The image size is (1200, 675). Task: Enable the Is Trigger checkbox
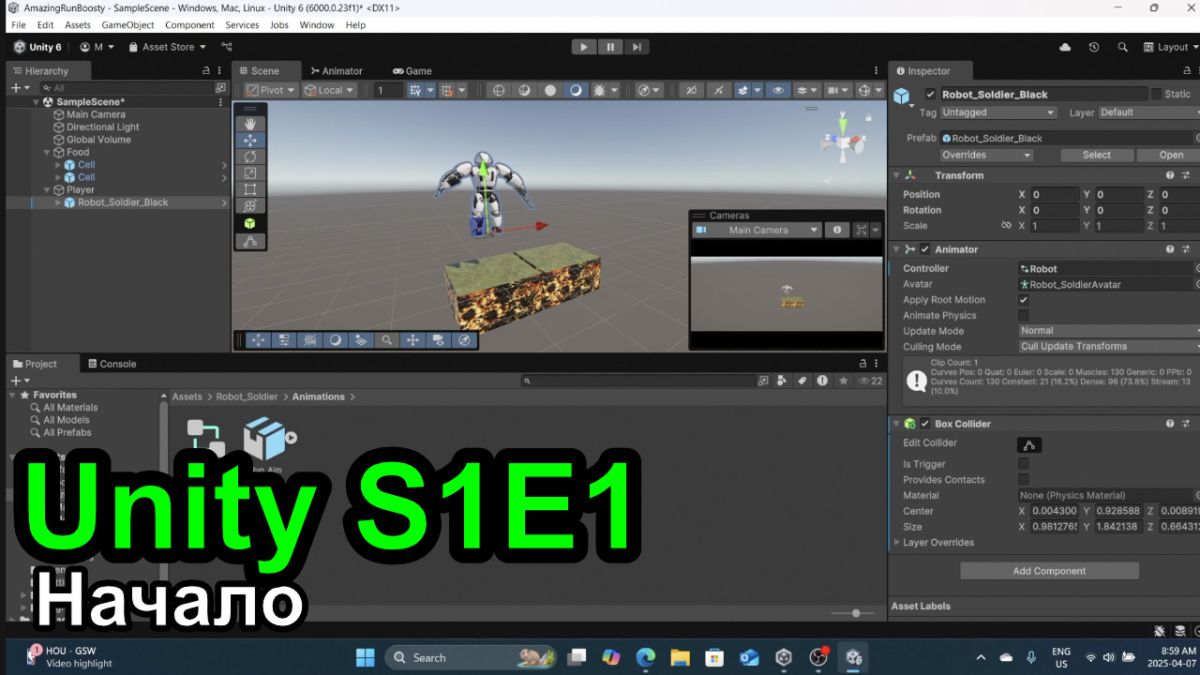(1023, 464)
